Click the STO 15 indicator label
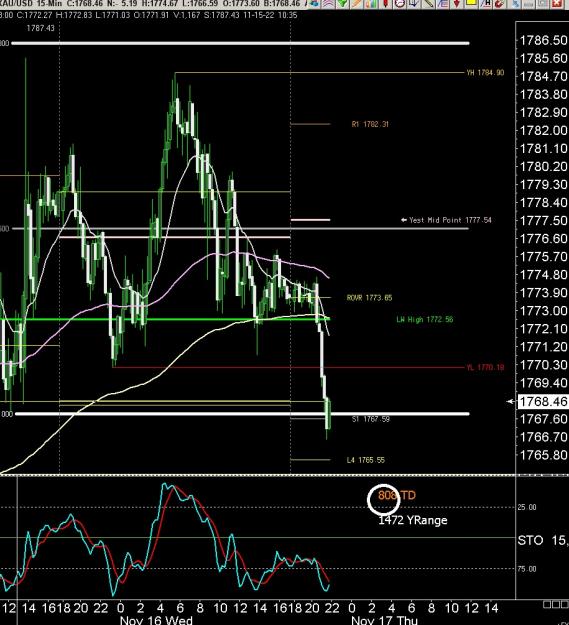Screen dimensions: 569x625 point(543,540)
